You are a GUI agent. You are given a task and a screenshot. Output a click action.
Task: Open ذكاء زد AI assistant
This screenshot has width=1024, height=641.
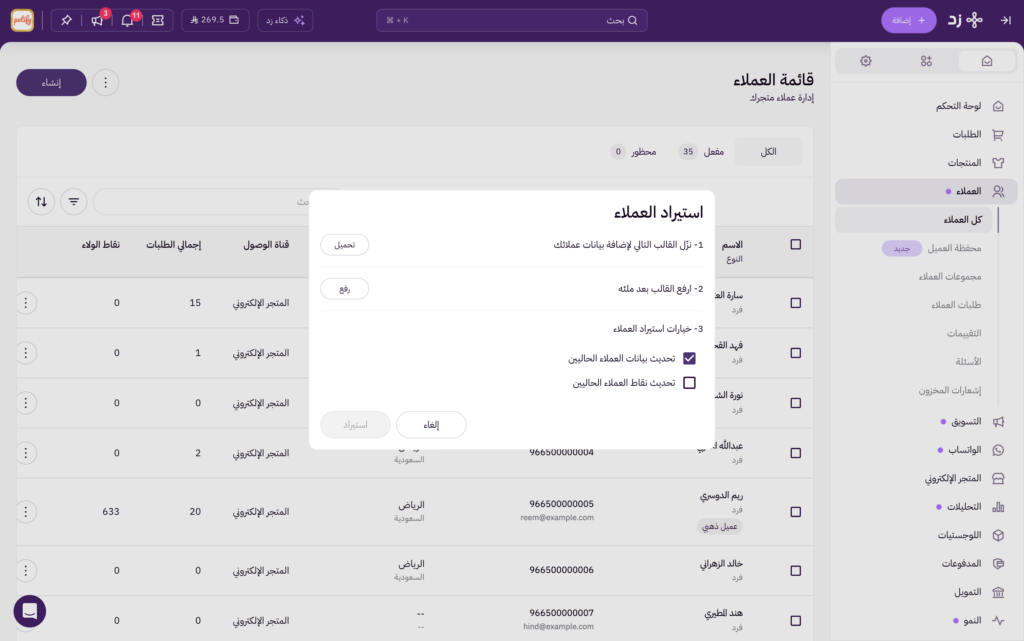(285, 20)
